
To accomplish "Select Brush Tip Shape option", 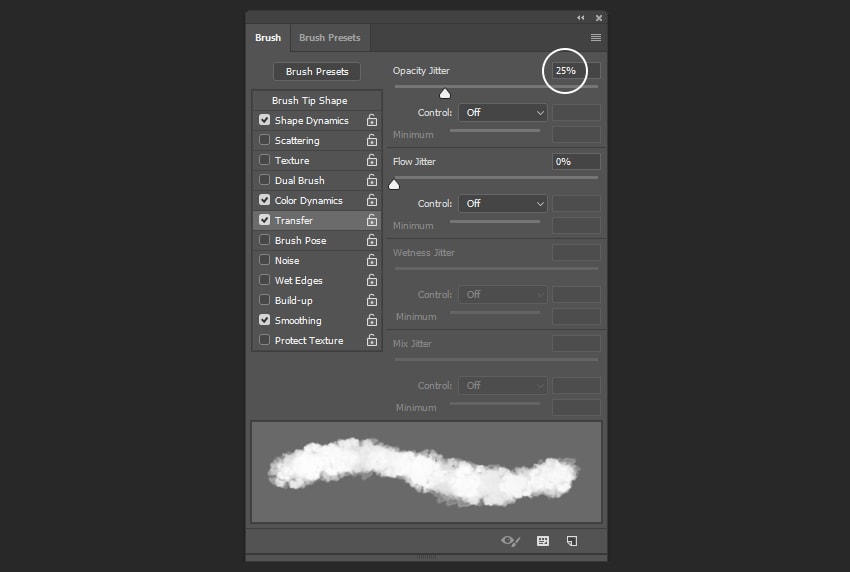I will coord(310,100).
